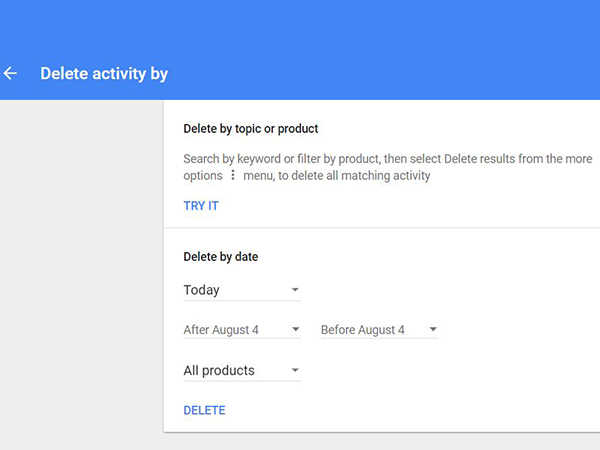Click the divider between the two delete sections
Screen dimensions: 600x450
380,228
